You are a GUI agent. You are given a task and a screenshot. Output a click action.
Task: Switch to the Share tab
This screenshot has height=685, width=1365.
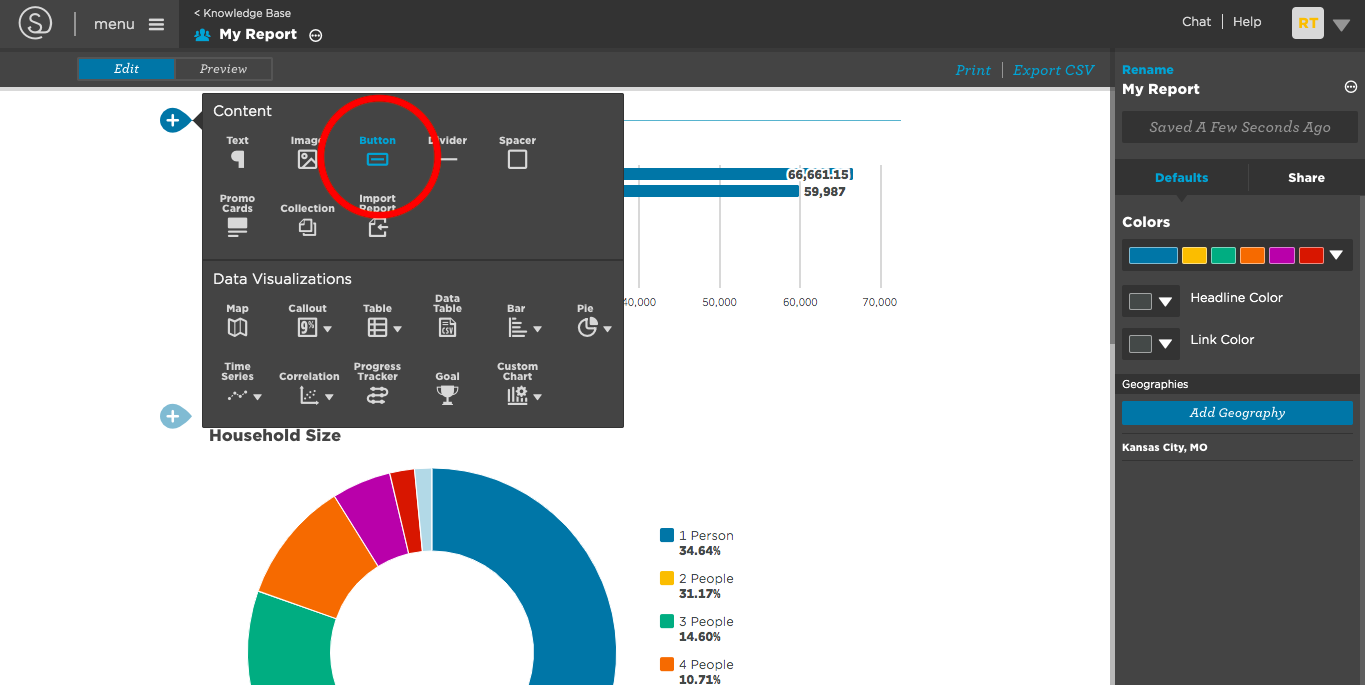point(1306,178)
